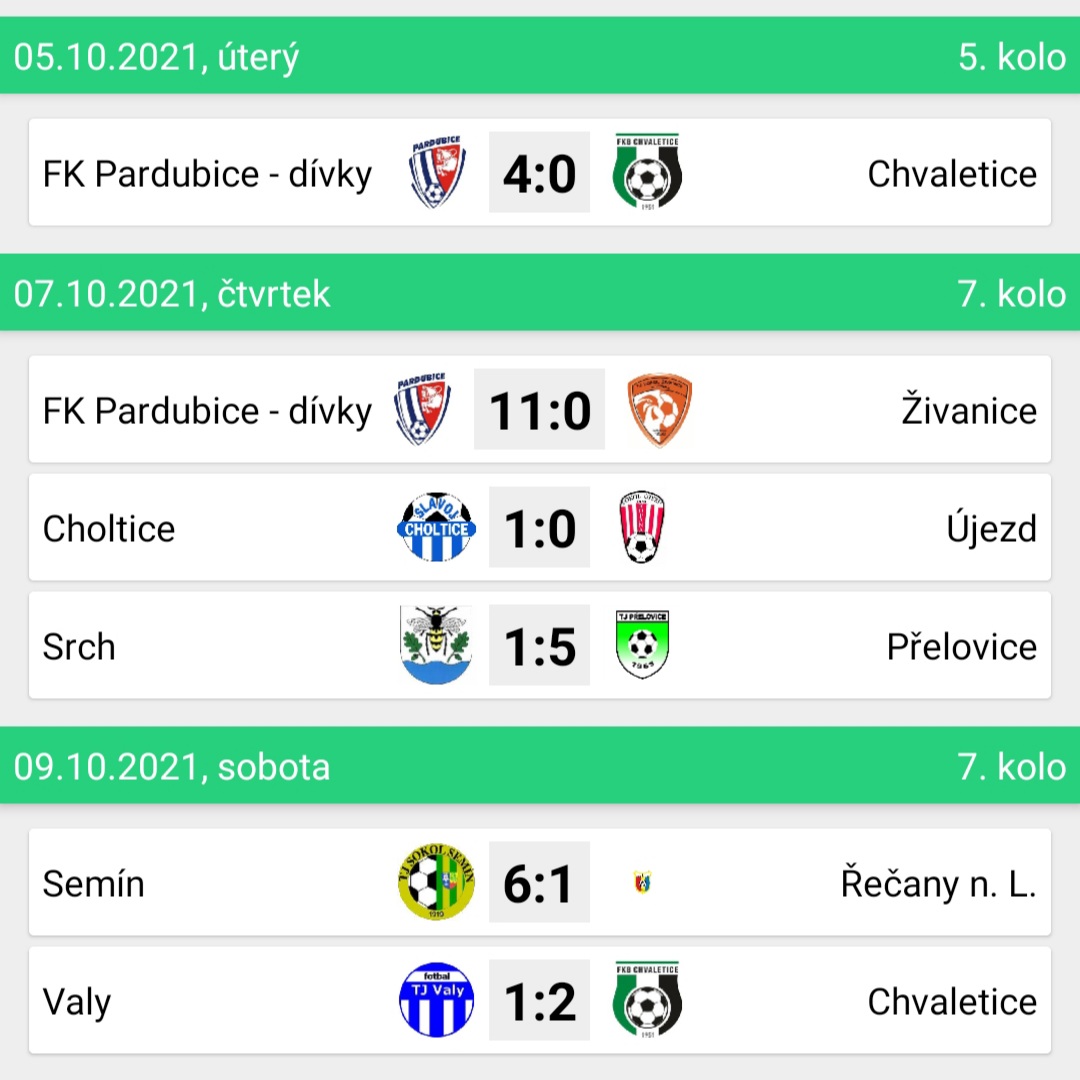Viewport: 1080px width, 1080px height.
Task: Open the Řečany n. L. team link
Action: (939, 884)
